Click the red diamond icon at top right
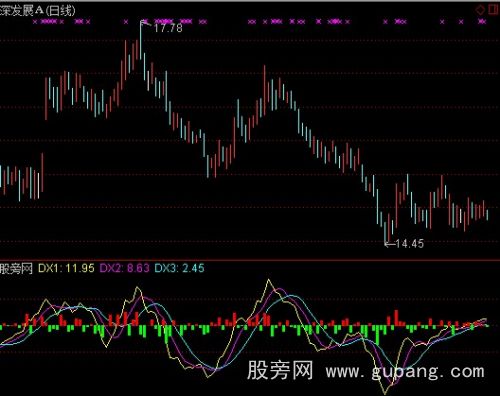This screenshot has width=500, height=396. click(480, 10)
